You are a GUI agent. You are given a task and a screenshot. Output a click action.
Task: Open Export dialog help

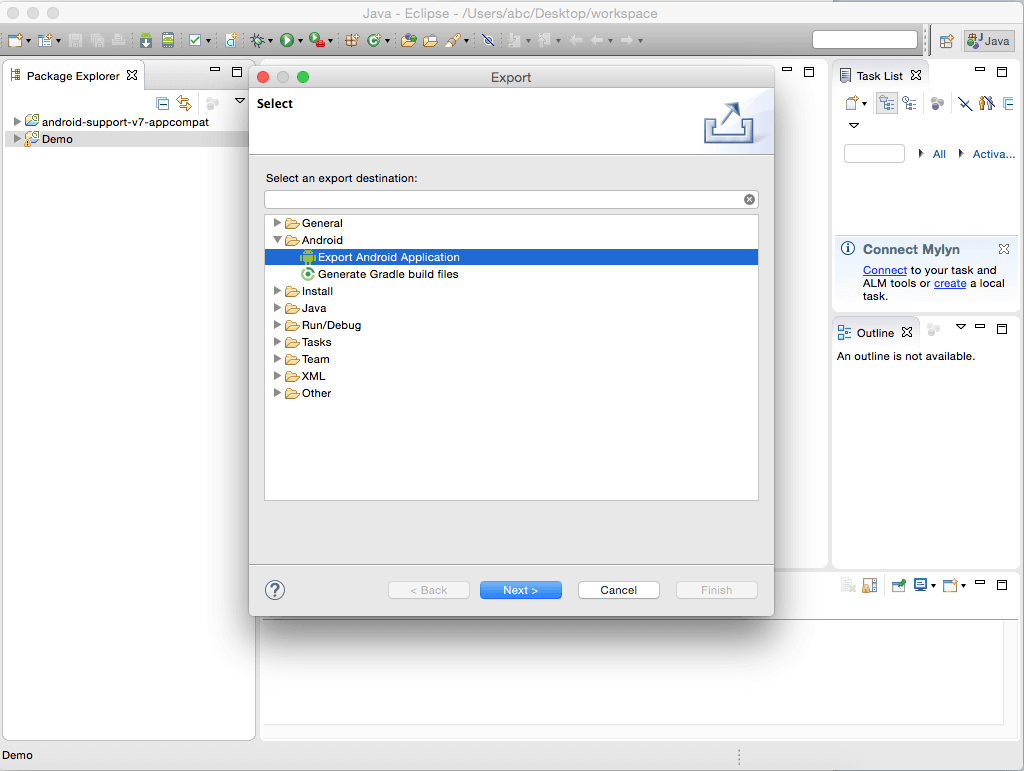275,590
